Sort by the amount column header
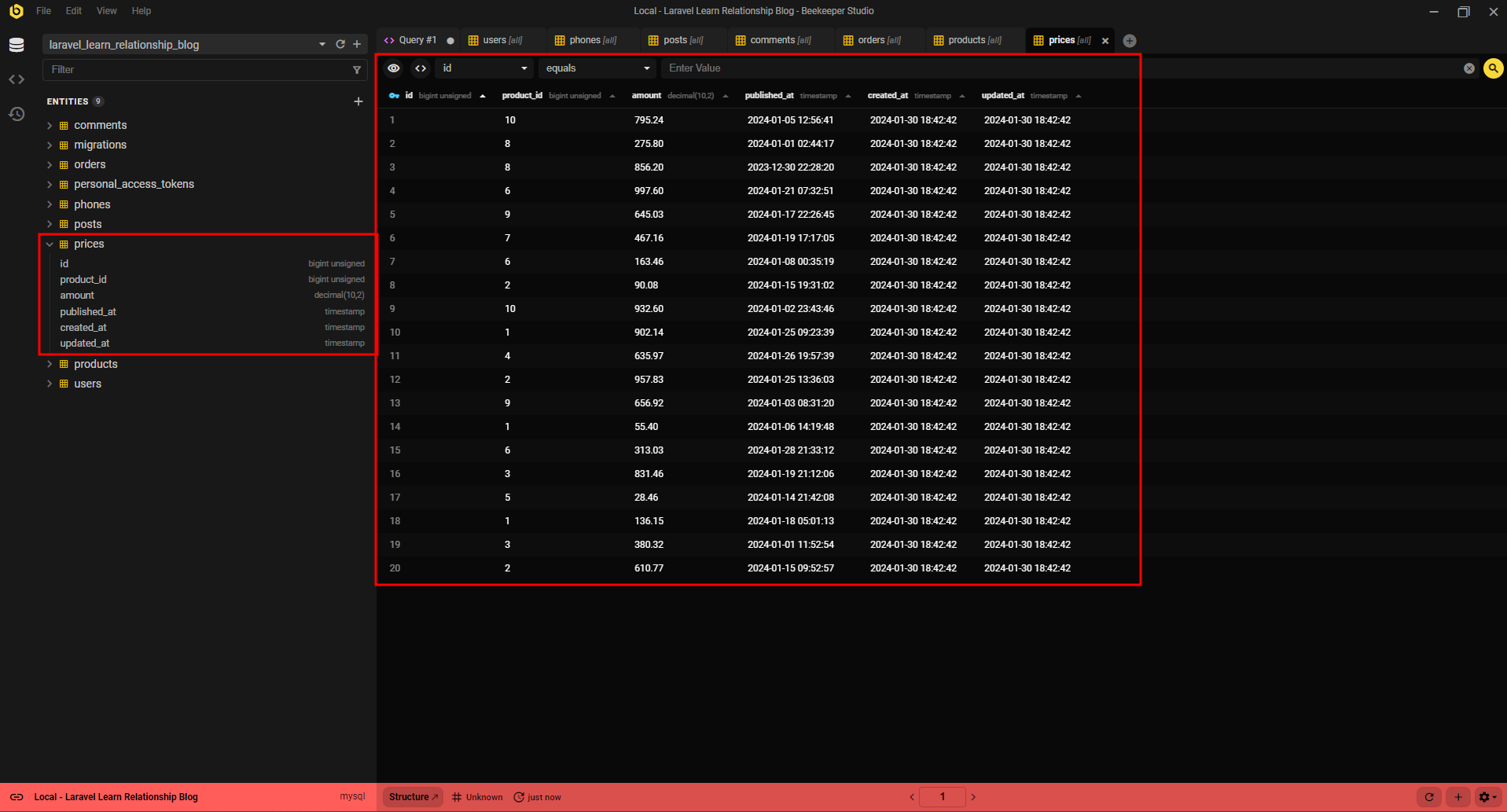This screenshot has height=812, width=1507. click(x=647, y=96)
